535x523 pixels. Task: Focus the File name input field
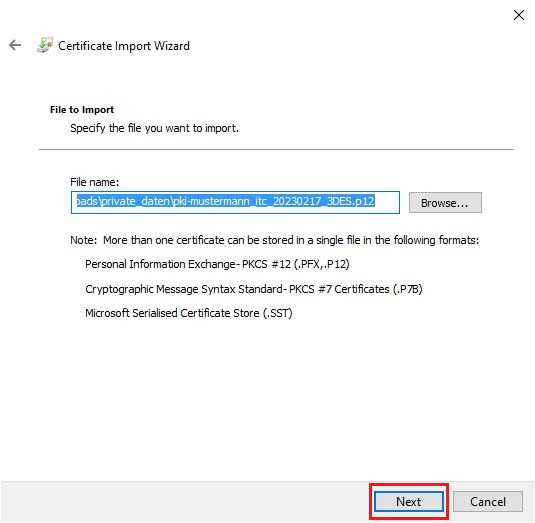[x=235, y=202]
